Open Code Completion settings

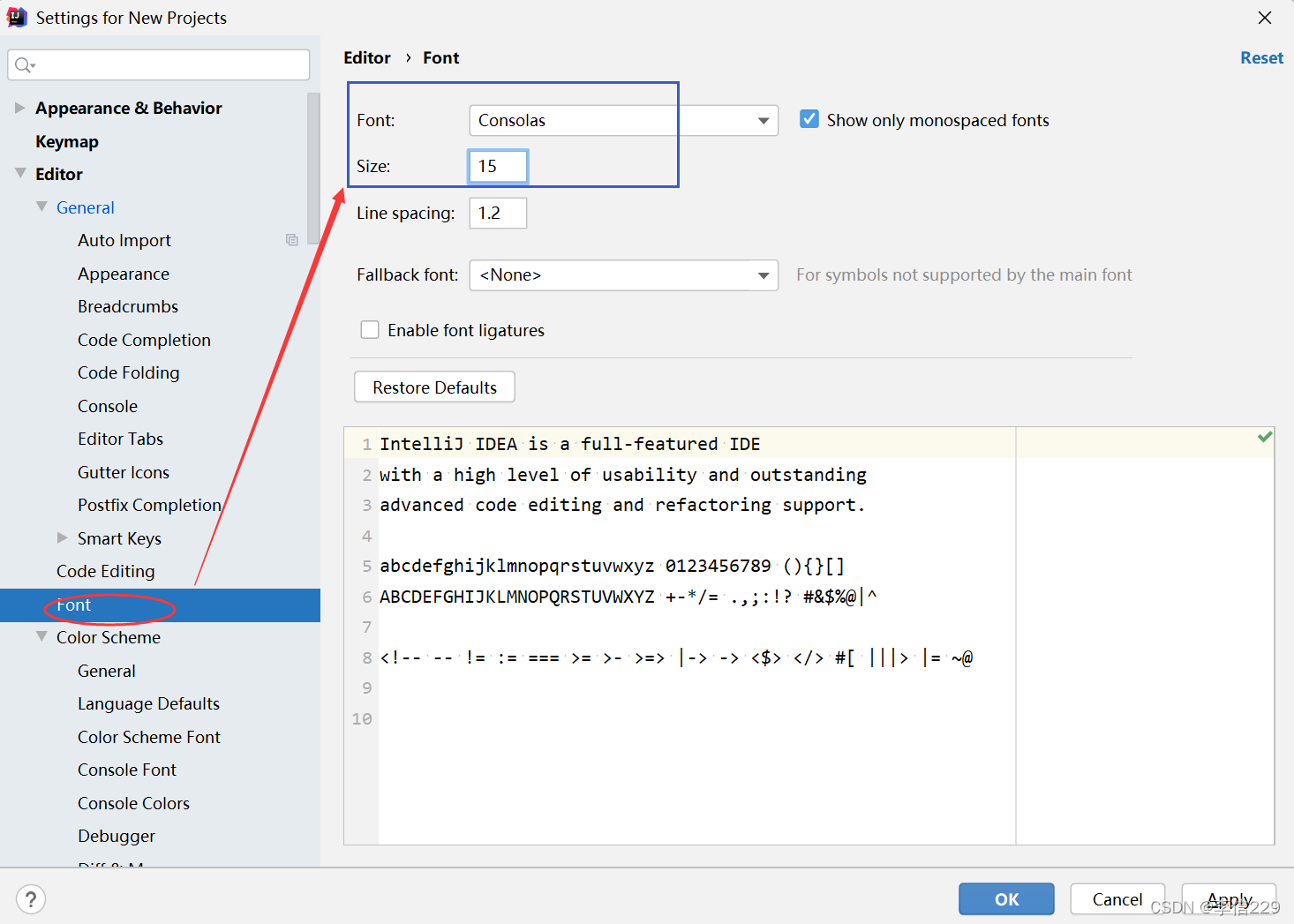click(x=144, y=340)
